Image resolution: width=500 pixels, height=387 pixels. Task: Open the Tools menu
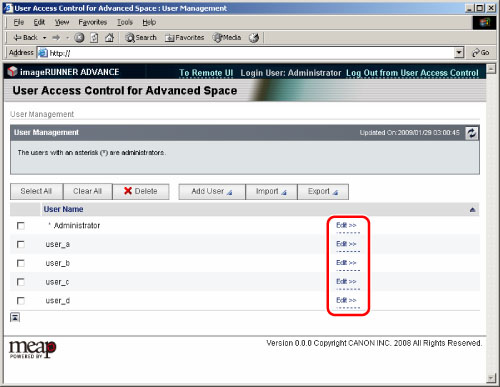(x=125, y=22)
